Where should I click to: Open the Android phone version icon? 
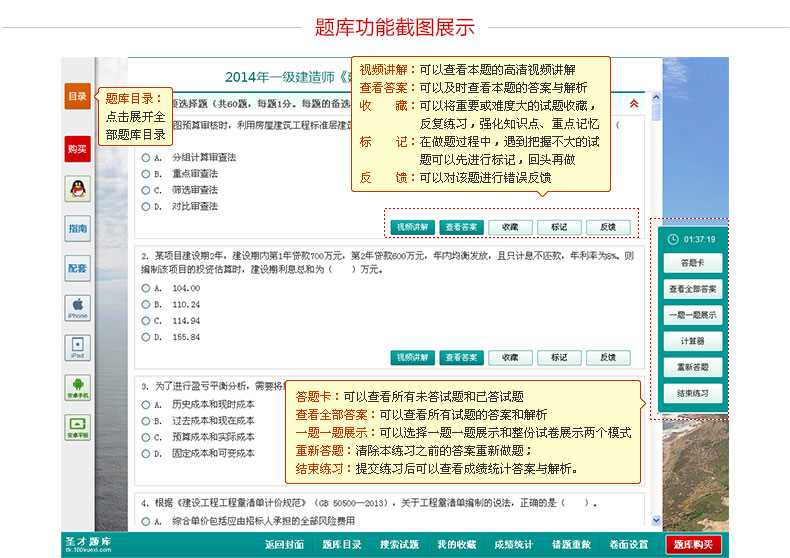coord(77,387)
